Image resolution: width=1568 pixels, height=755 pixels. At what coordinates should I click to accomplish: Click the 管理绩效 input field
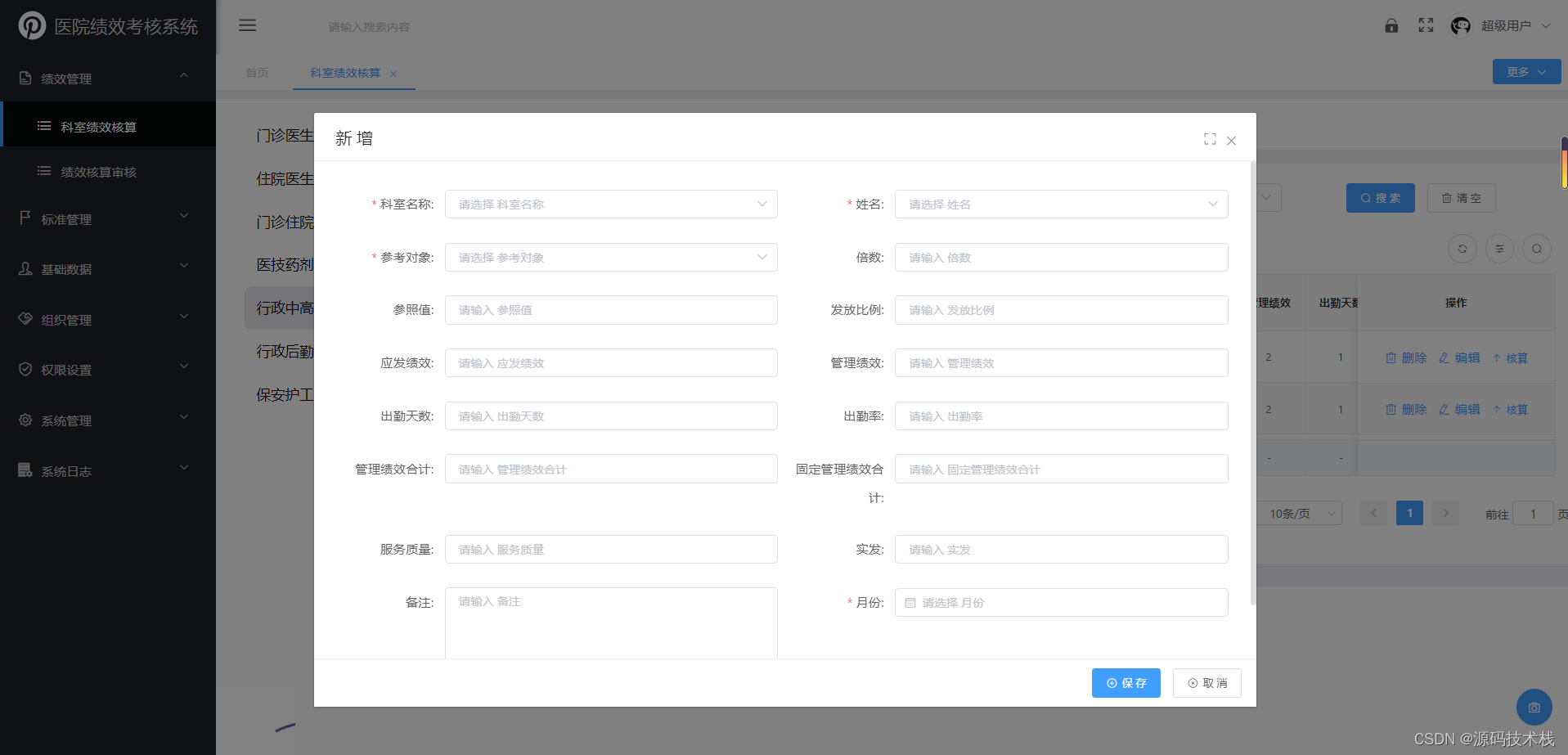click(x=1061, y=362)
